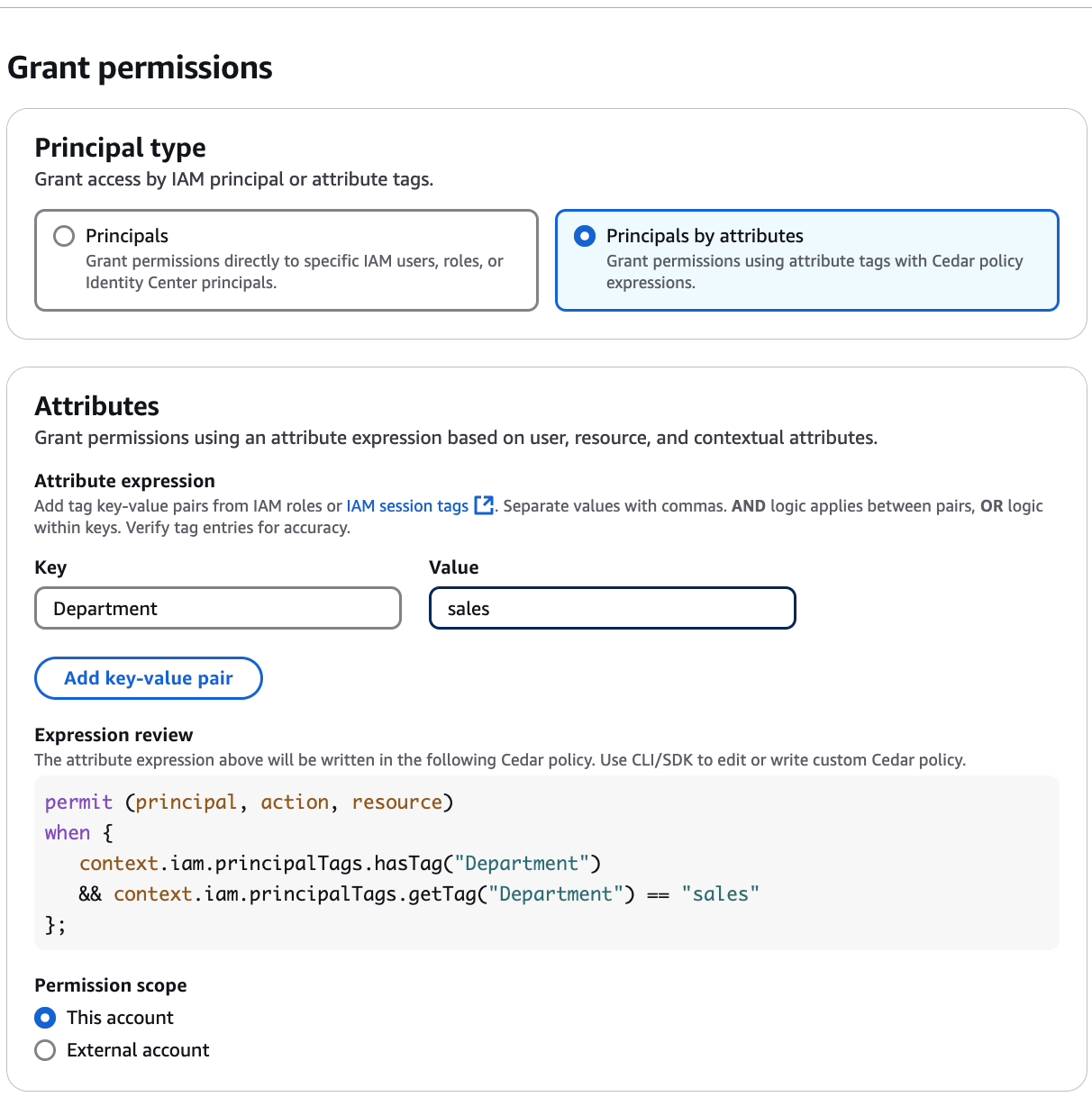Screen dimensions: 1092x1097
Task: Open the IAM session tags link
Action: [x=406, y=505]
